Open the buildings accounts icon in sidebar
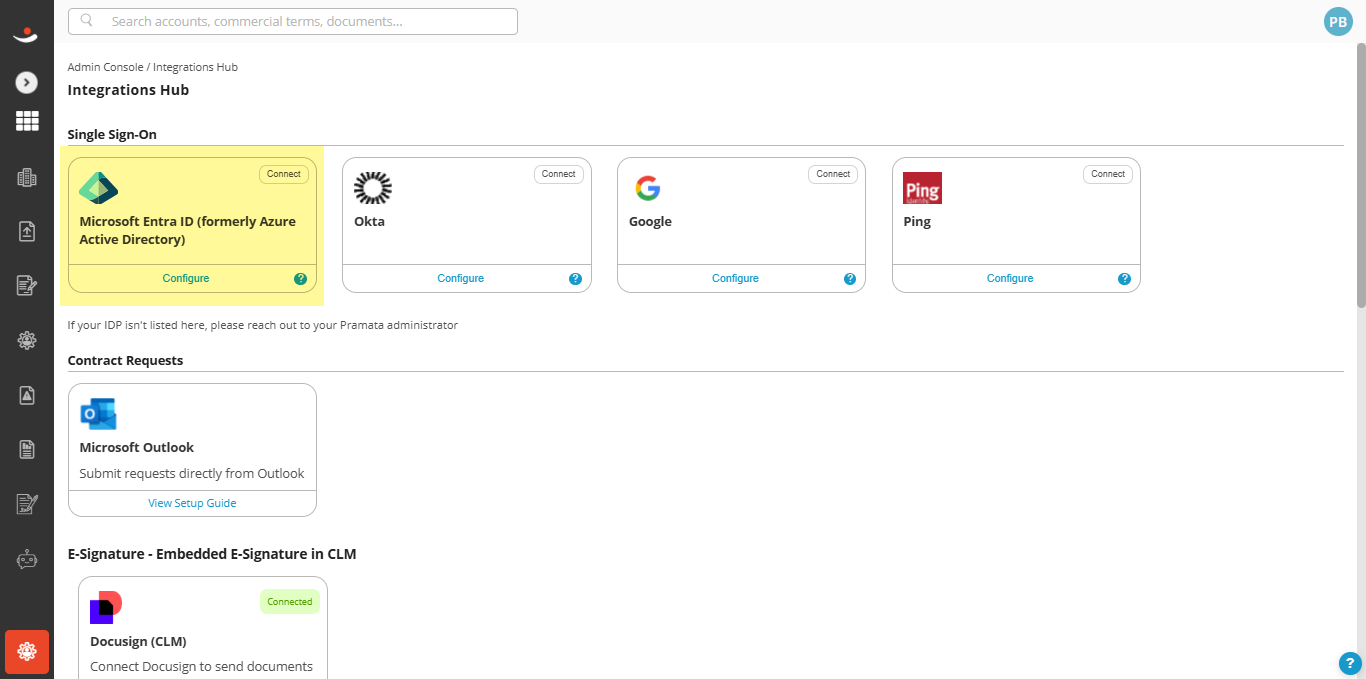Screen dimensions: 1366x679 coord(27,178)
